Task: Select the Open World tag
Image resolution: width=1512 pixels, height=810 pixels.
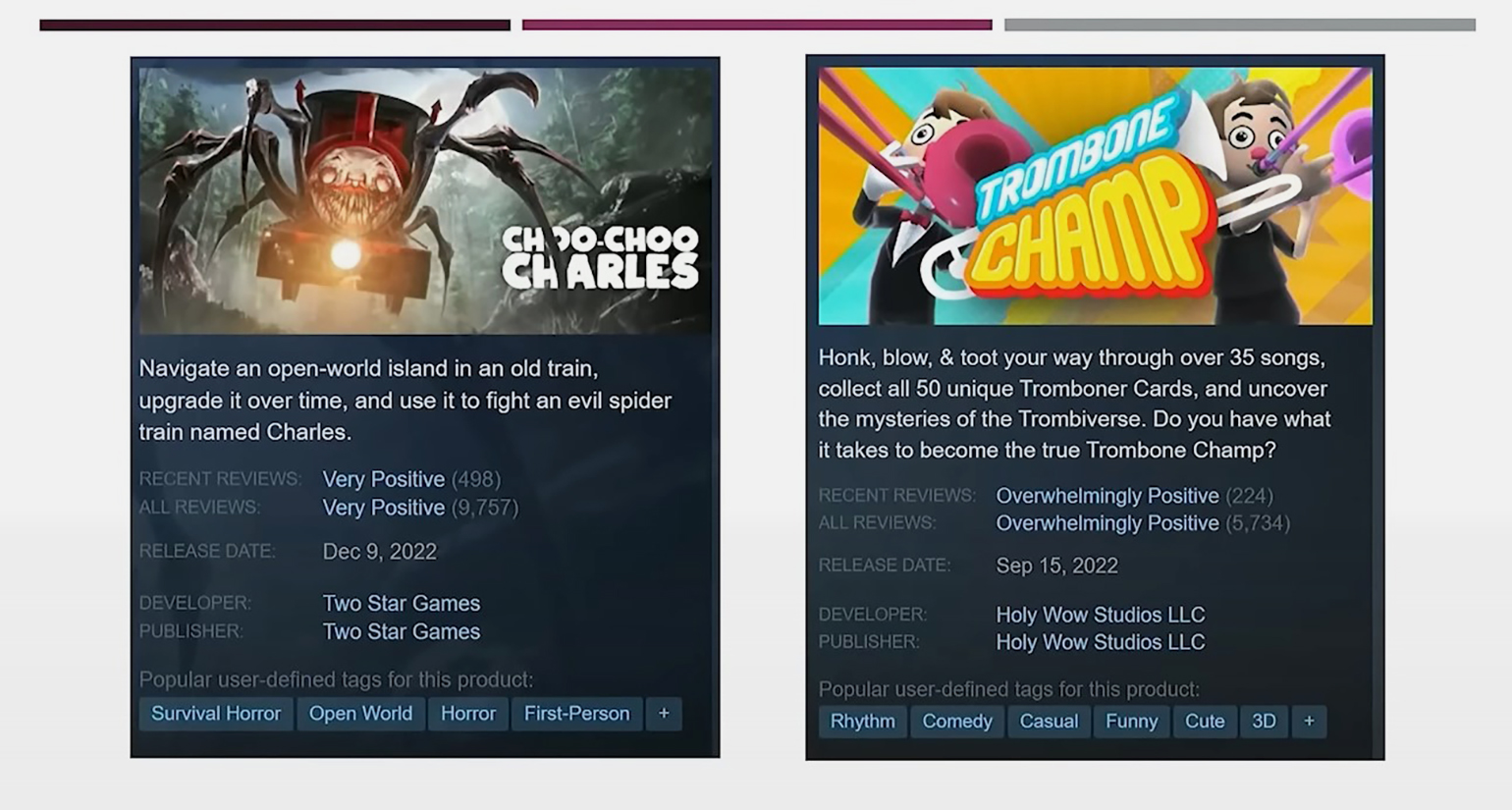Action: pyautogui.click(x=360, y=714)
